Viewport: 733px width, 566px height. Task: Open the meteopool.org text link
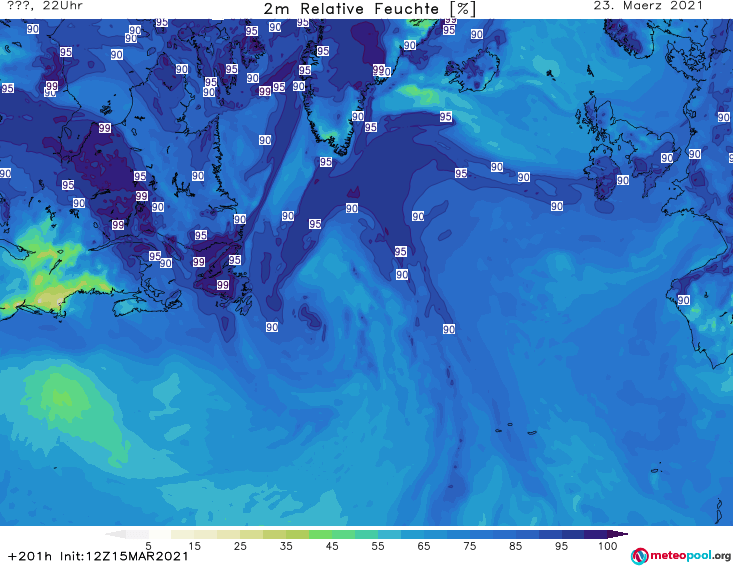pyautogui.click(x=690, y=556)
